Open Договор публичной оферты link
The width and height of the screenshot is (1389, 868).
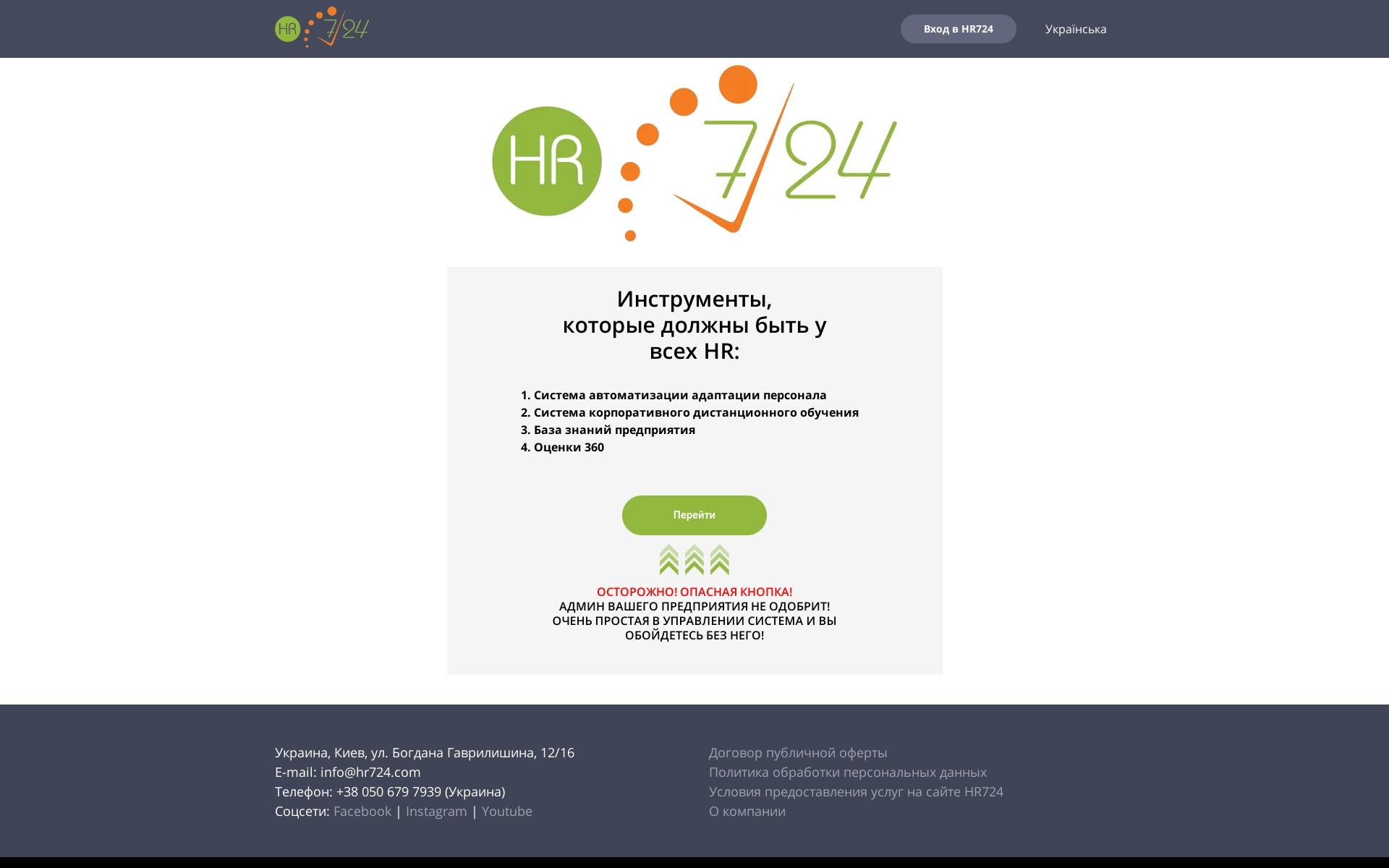(797, 752)
